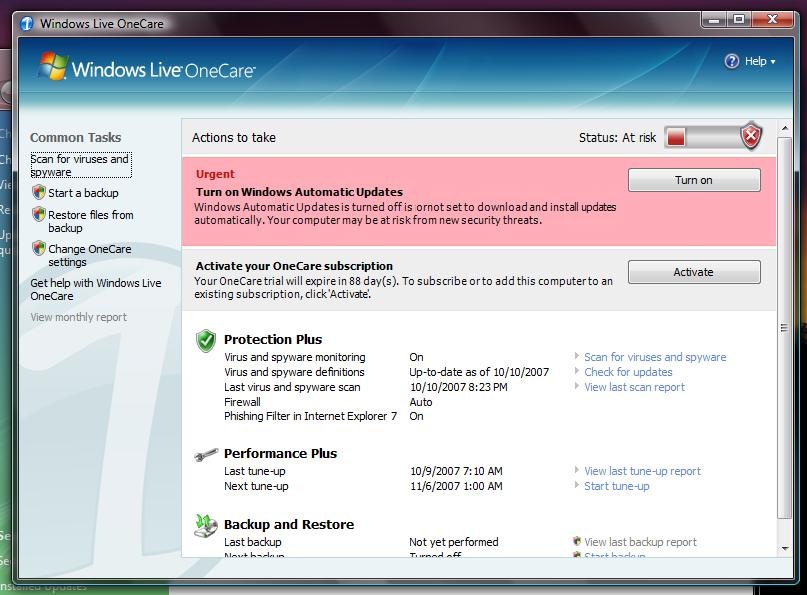The width and height of the screenshot is (807, 595).
Task: Click the blue Help question mark icon
Action: 731,61
